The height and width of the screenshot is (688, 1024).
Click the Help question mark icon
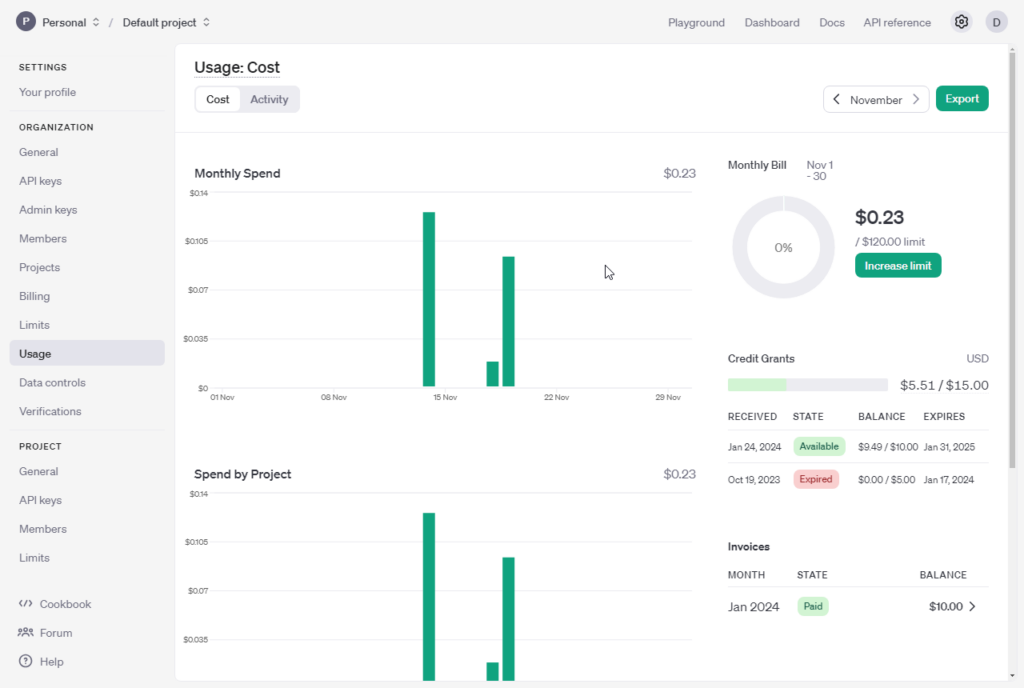tap(25, 661)
